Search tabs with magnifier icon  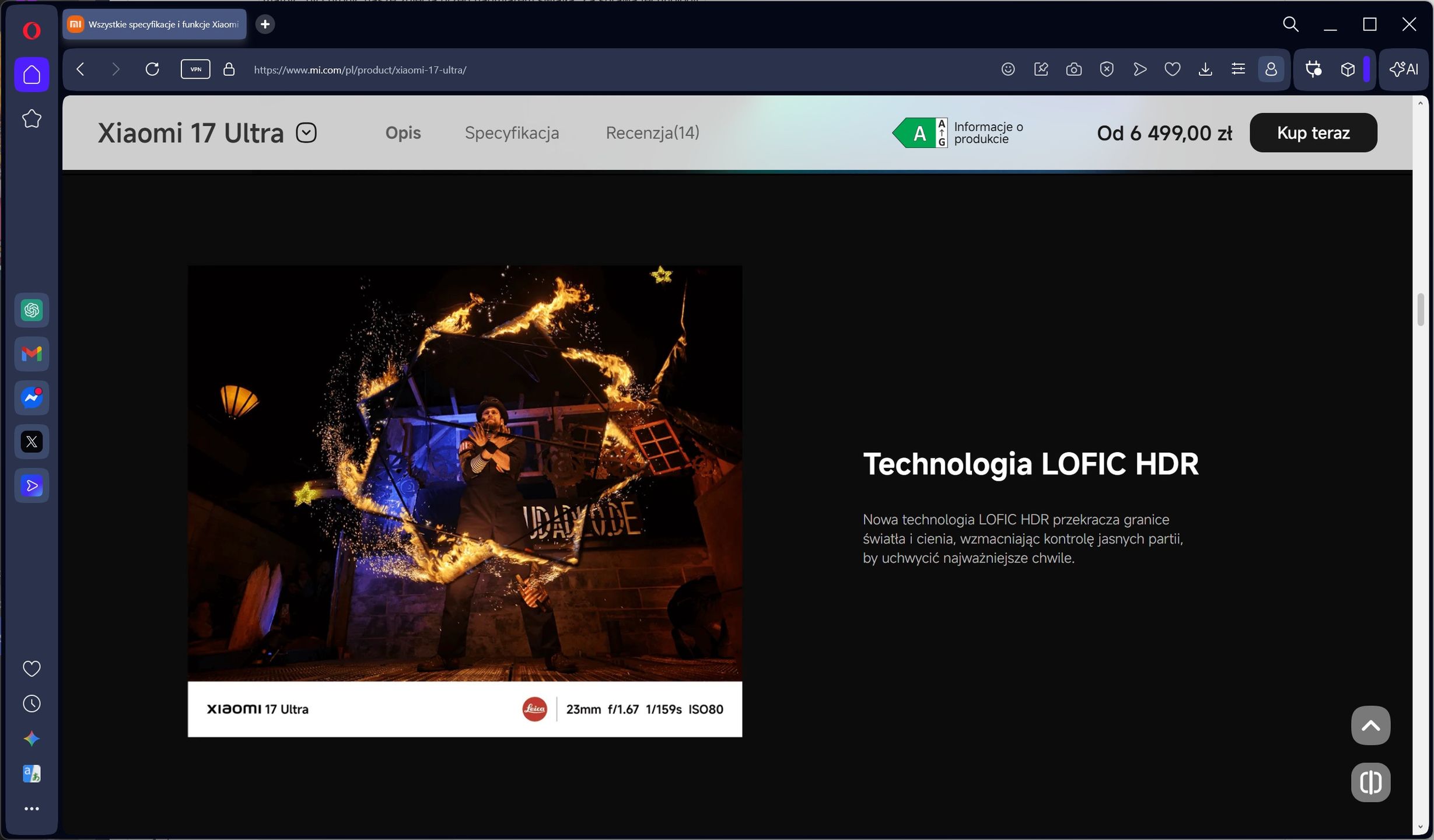[1290, 24]
